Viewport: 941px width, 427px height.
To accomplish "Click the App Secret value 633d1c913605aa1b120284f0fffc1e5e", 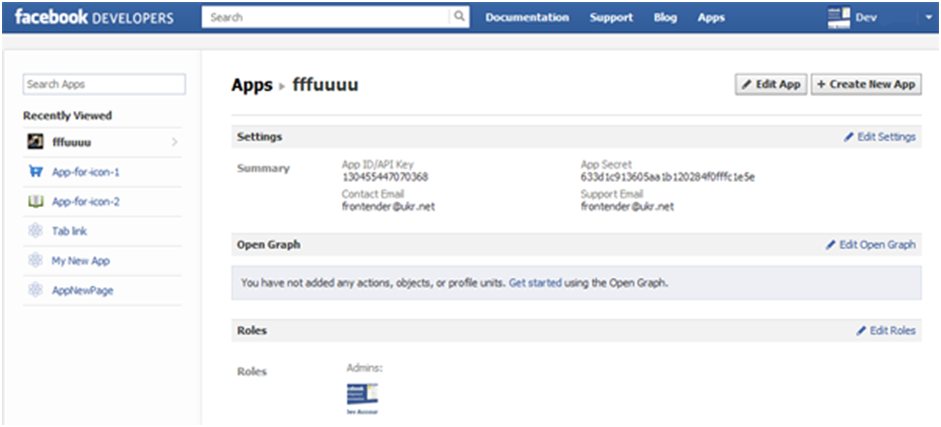I will [x=667, y=176].
